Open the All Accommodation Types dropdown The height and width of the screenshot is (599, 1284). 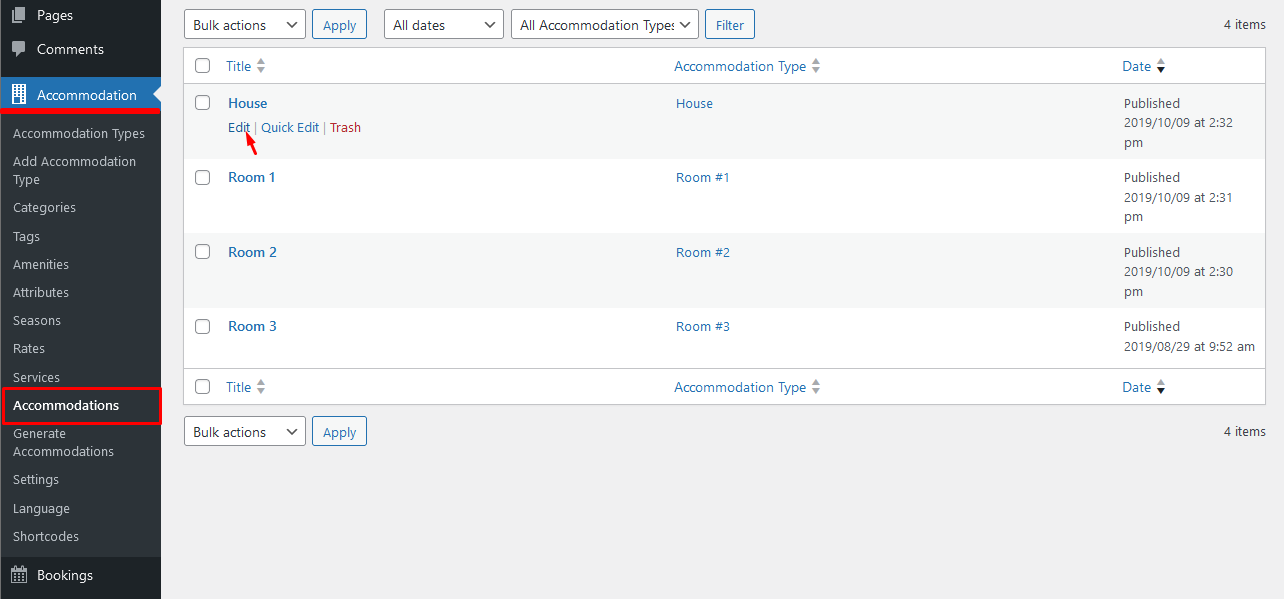tap(605, 25)
